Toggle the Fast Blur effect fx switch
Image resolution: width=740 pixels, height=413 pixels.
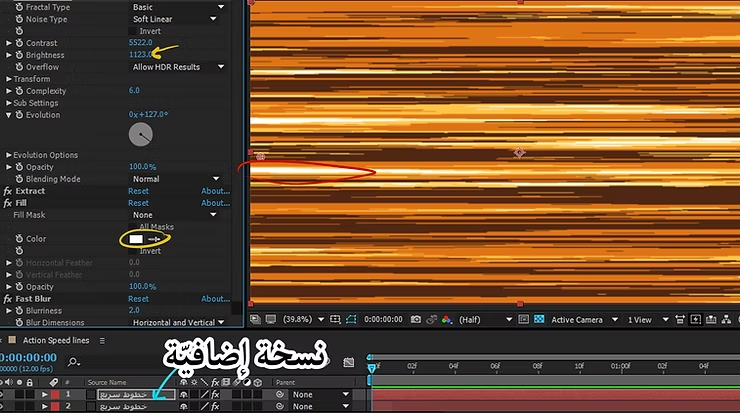point(8,299)
